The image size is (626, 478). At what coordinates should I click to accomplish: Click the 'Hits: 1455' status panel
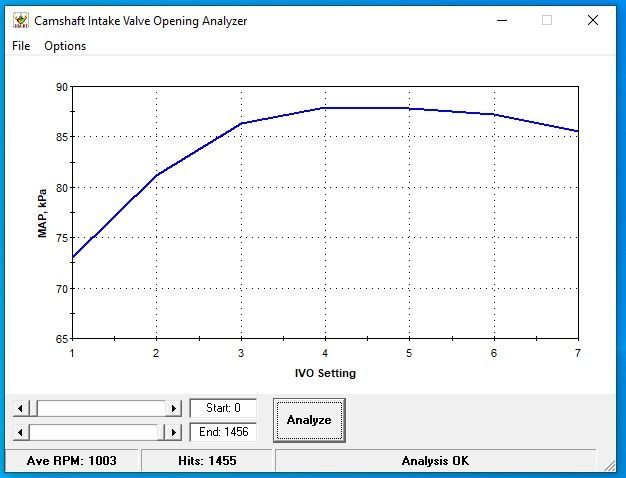pos(206,461)
